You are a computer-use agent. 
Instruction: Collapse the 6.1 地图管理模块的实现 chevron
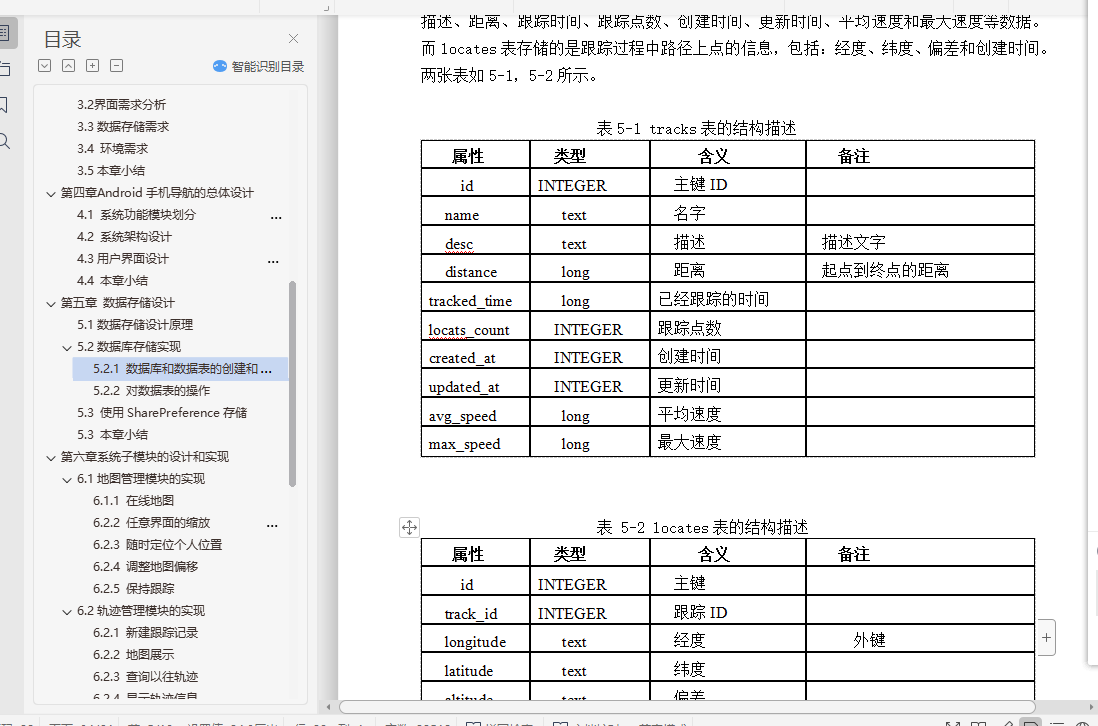point(67,480)
